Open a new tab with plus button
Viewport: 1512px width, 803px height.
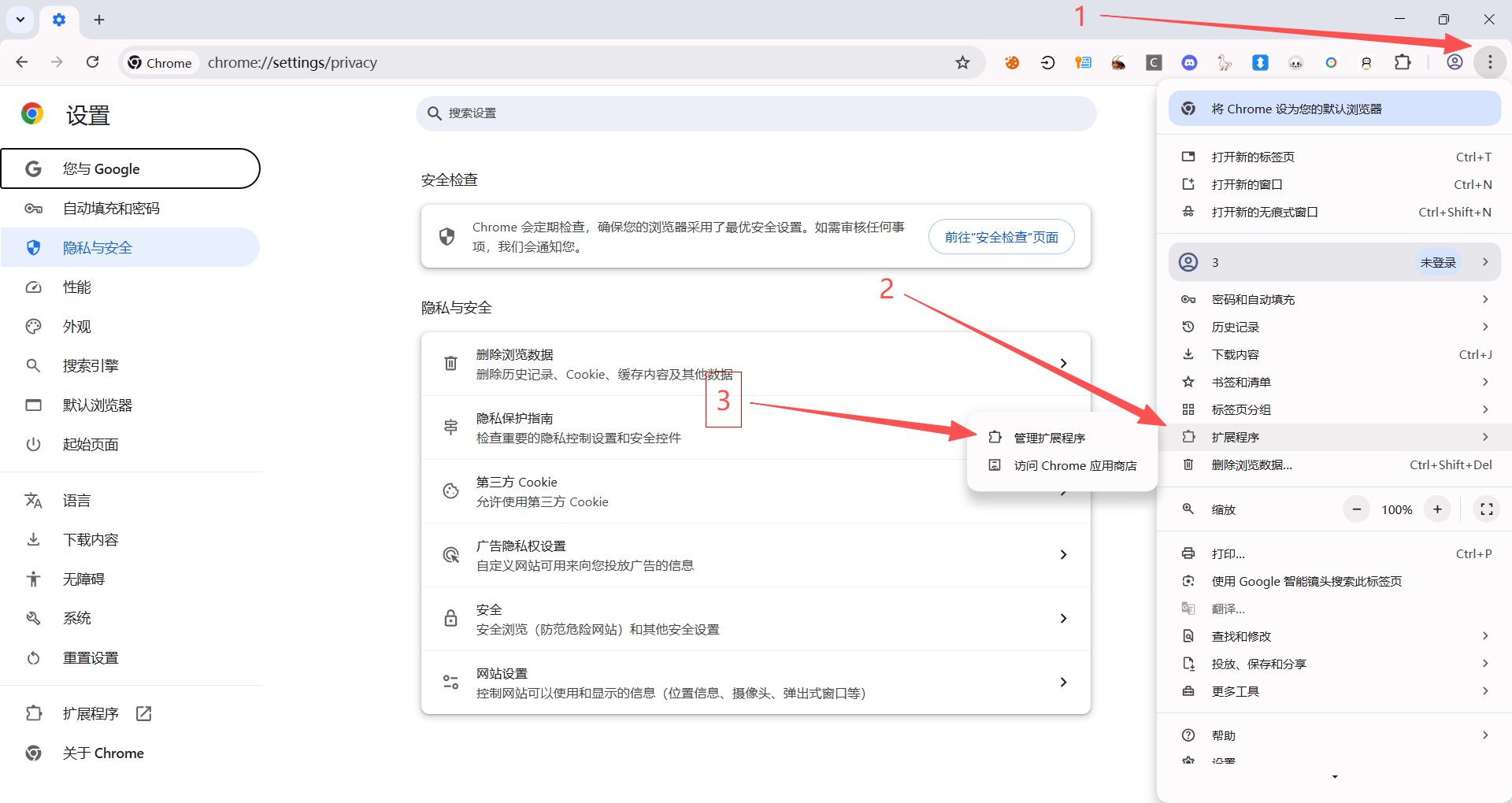point(99,20)
